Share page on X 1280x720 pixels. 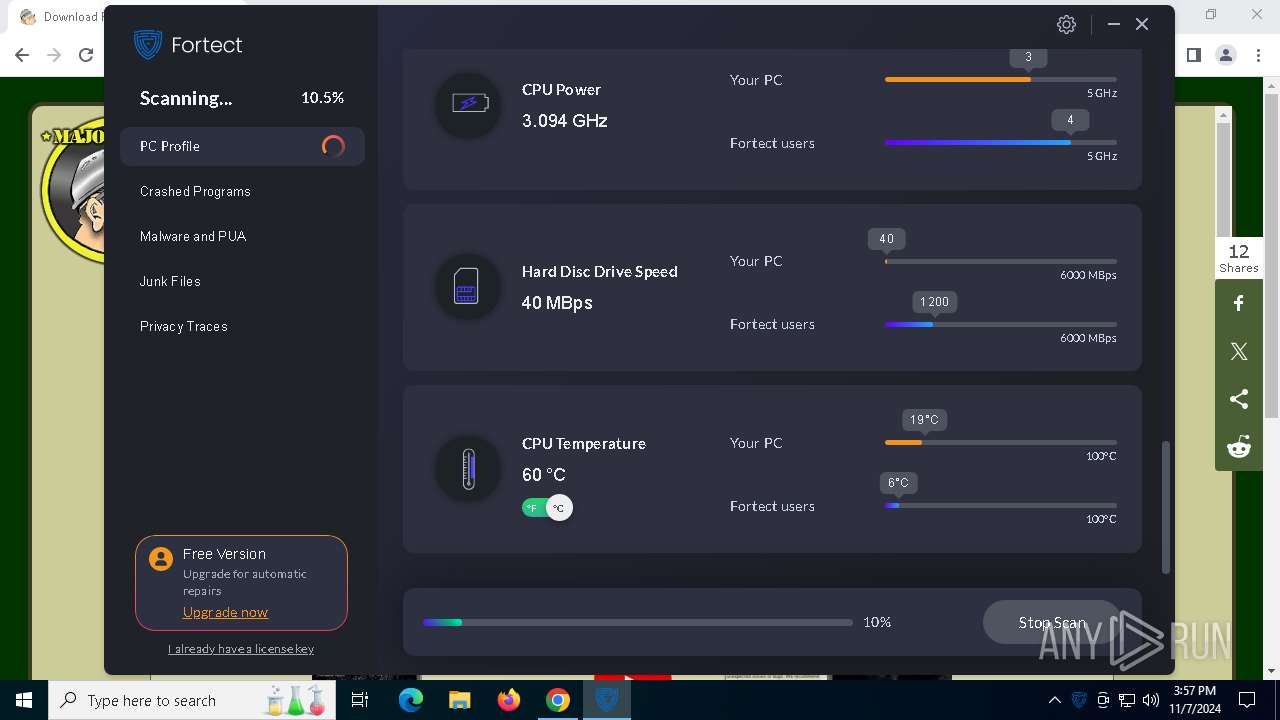pyautogui.click(x=1239, y=351)
